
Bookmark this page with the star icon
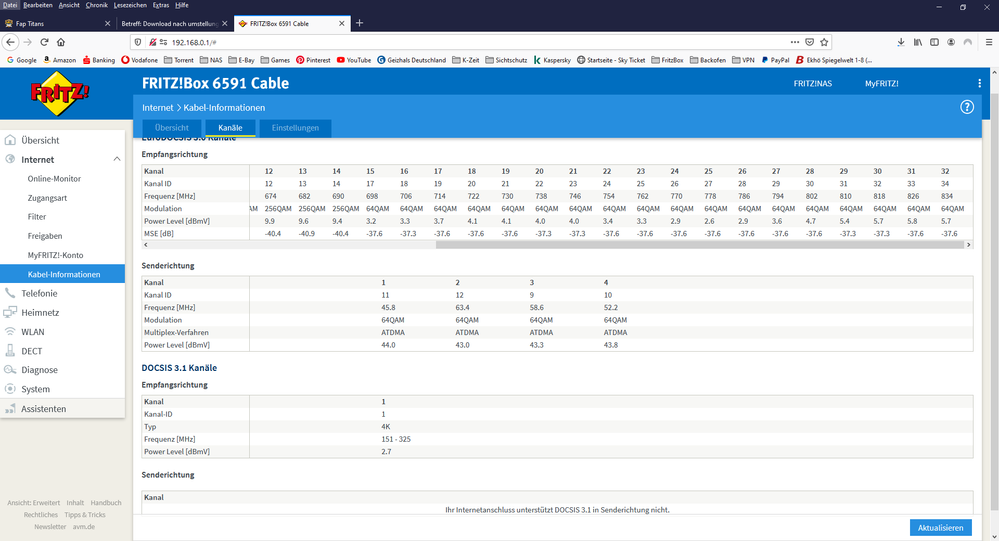[x=824, y=42]
